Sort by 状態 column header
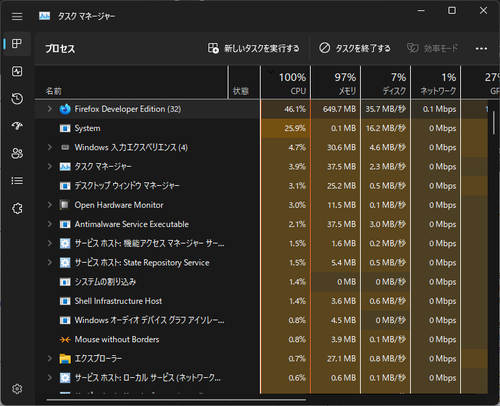 [x=244, y=82]
